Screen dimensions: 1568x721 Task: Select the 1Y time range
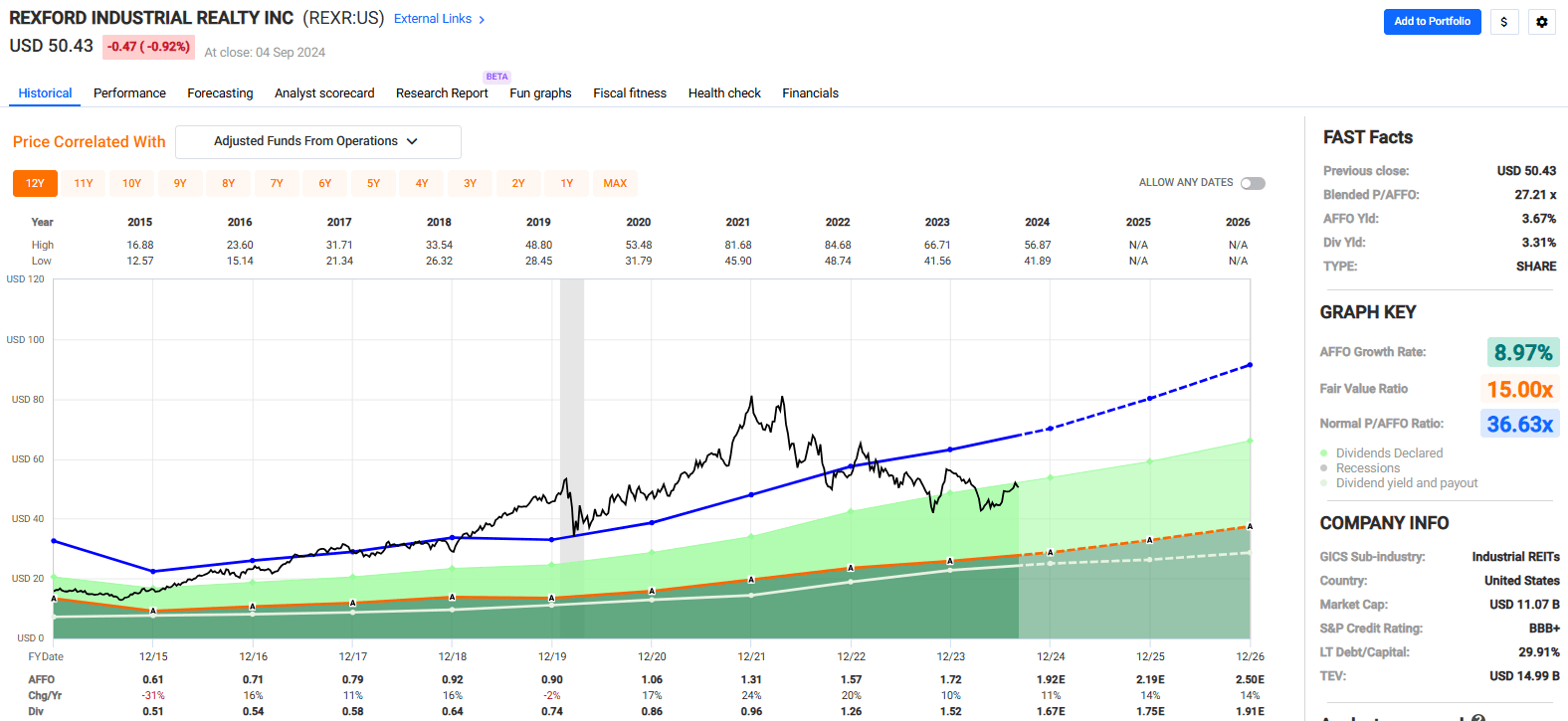coord(567,183)
